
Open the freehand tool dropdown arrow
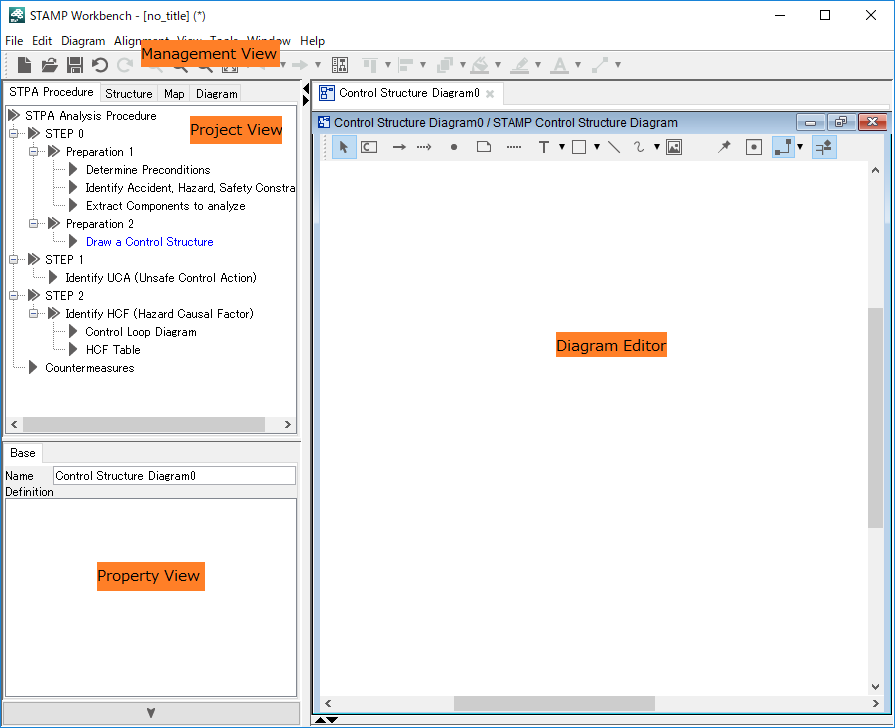point(657,147)
